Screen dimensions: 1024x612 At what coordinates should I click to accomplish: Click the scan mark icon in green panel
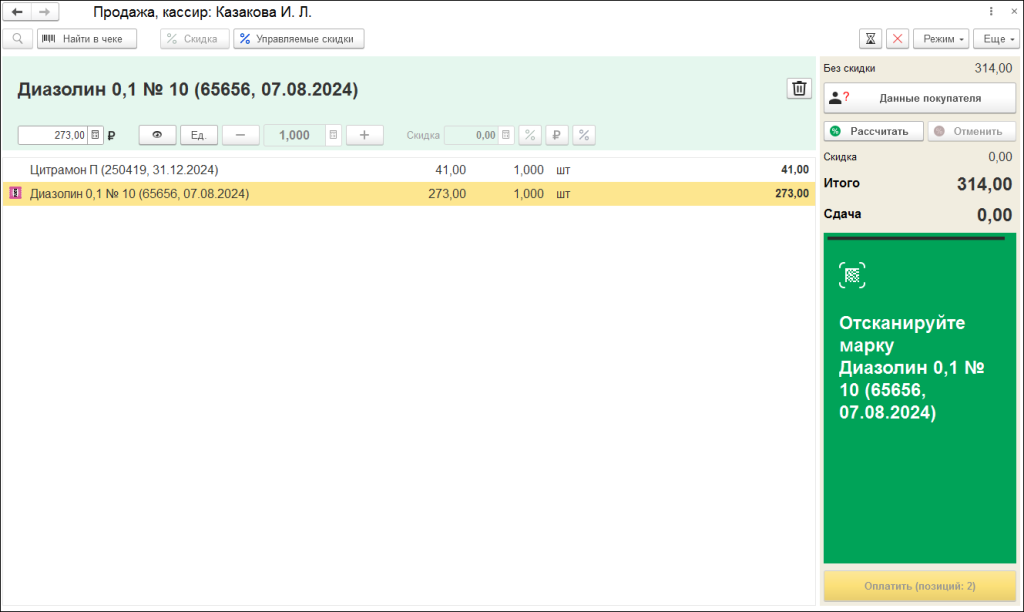point(852,276)
